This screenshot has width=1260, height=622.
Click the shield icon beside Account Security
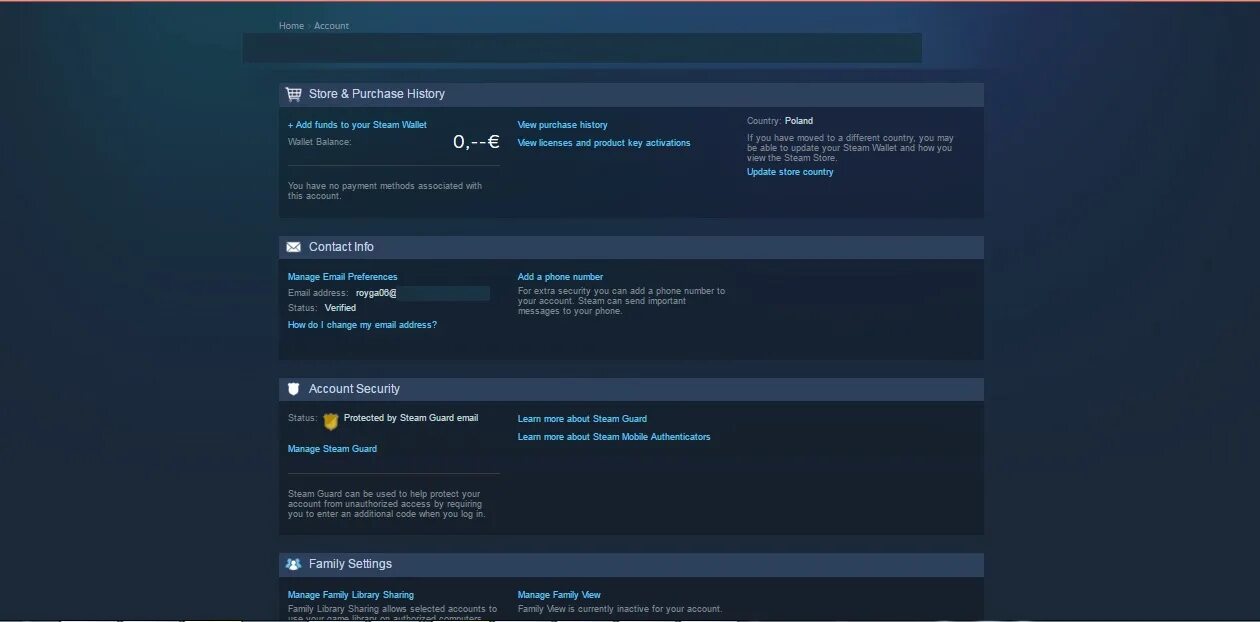pyautogui.click(x=293, y=389)
